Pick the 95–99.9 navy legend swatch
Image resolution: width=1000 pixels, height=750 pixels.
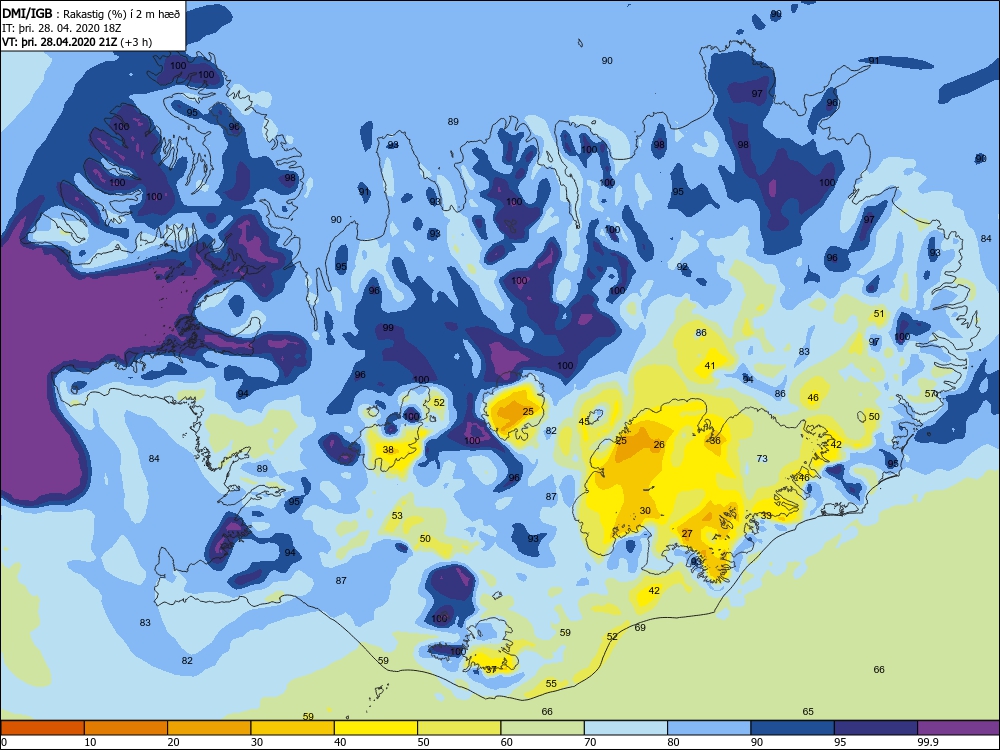tap(876, 728)
